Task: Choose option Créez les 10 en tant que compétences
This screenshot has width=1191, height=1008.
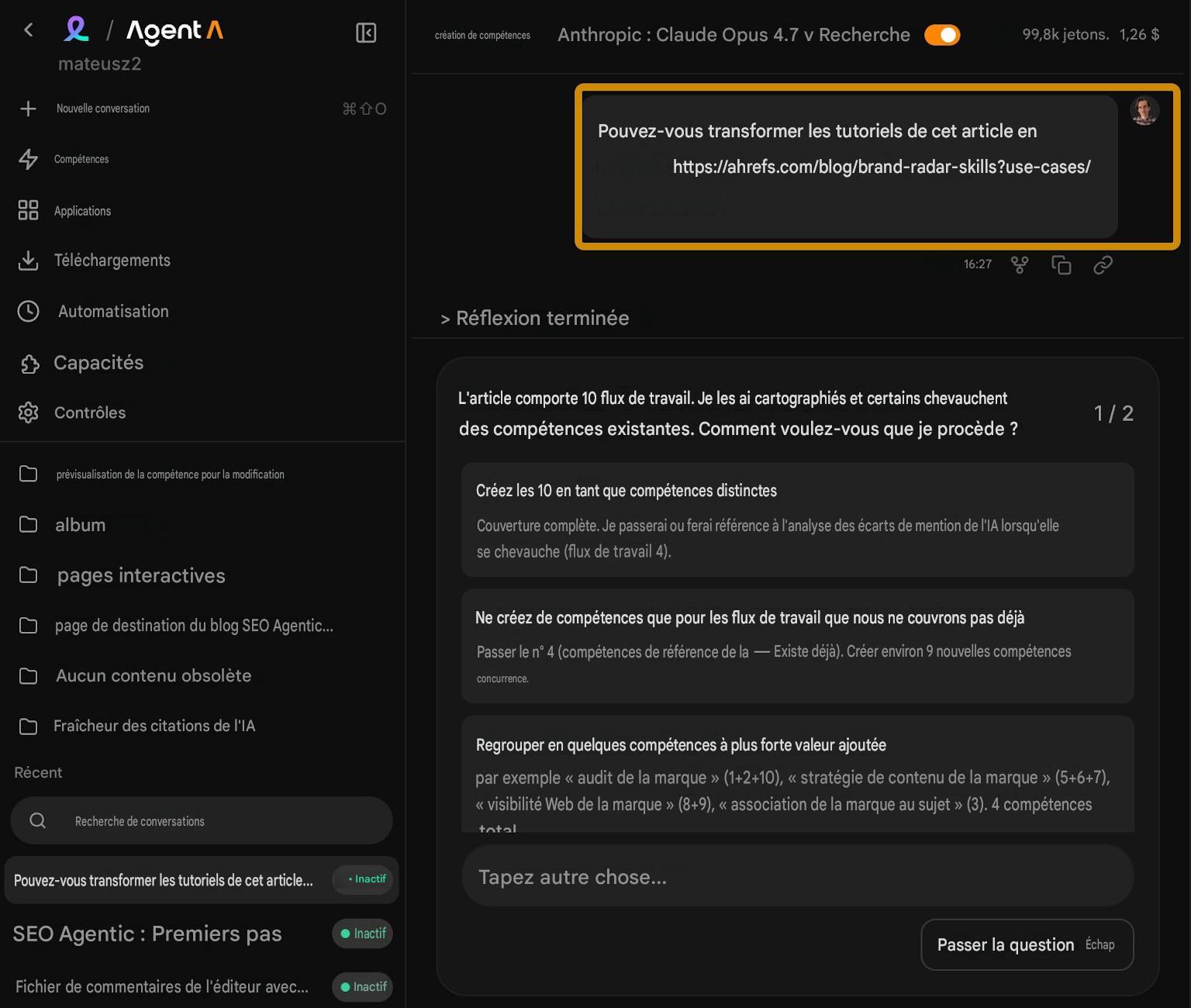Action: pyautogui.click(x=798, y=520)
